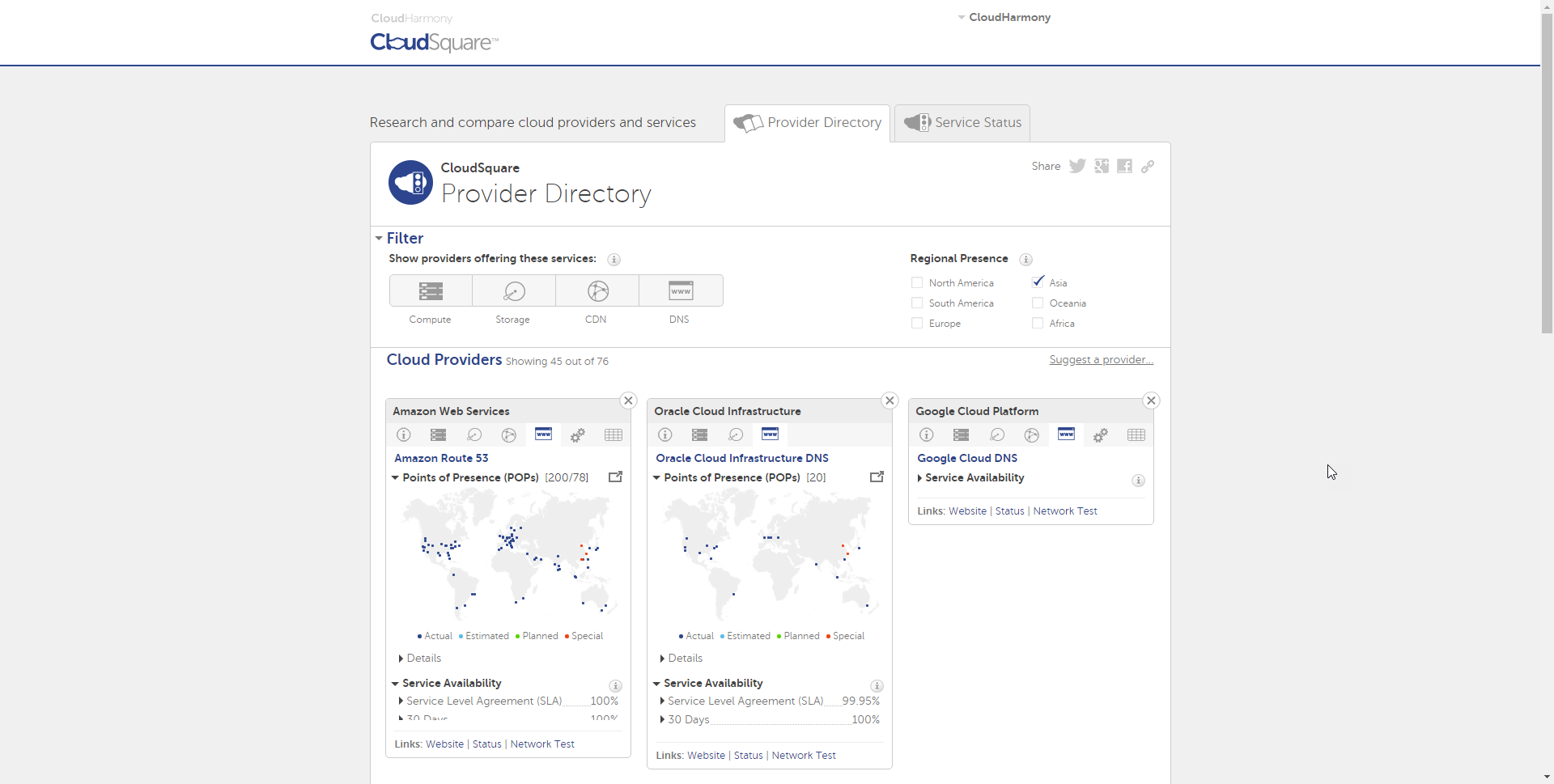The image size is (1554, 784).
Task: Filter providers by Compute service
Action: pos(431,290)
